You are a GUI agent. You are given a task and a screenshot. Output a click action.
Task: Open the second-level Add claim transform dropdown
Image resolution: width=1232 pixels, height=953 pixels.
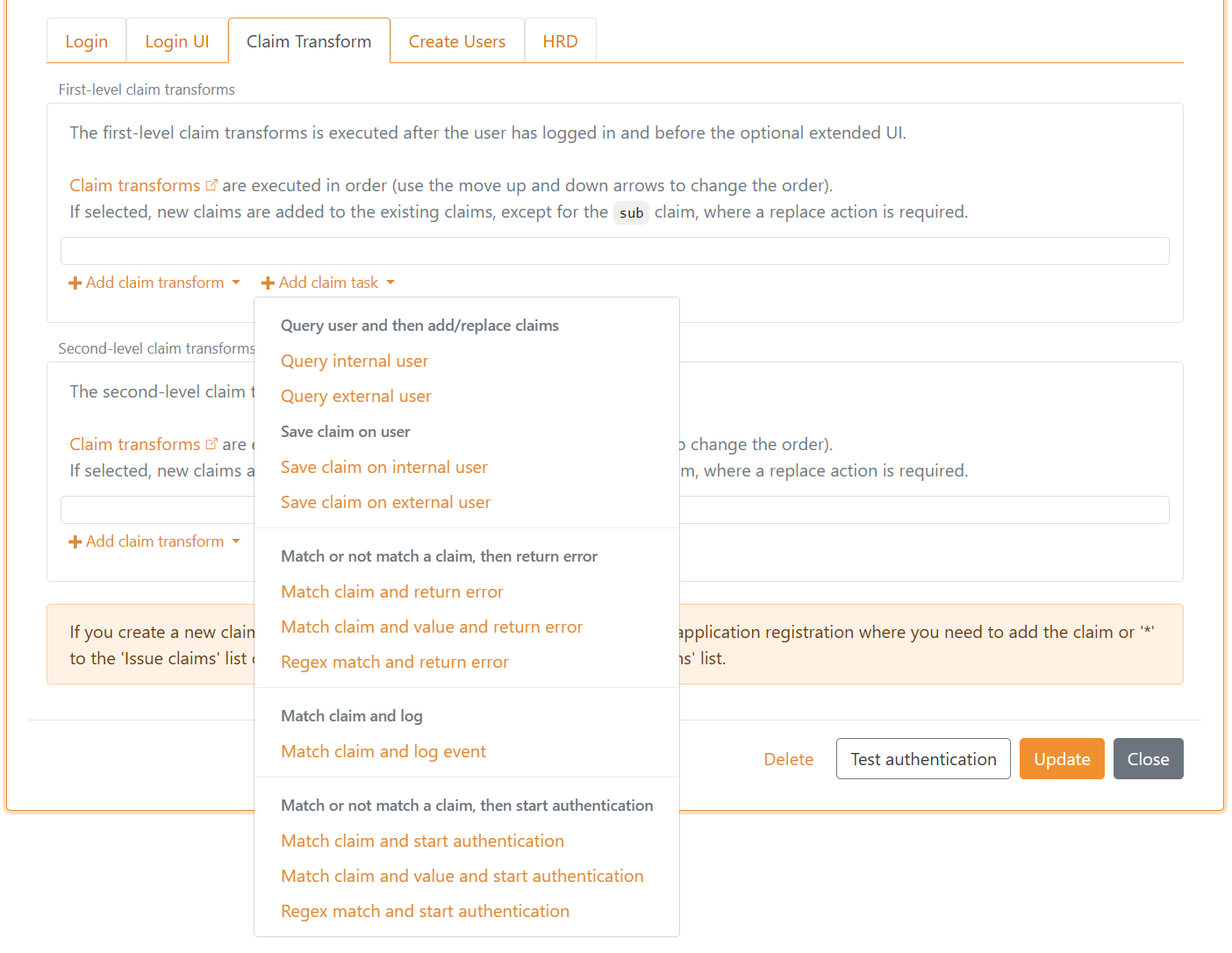tap(154, 541)
